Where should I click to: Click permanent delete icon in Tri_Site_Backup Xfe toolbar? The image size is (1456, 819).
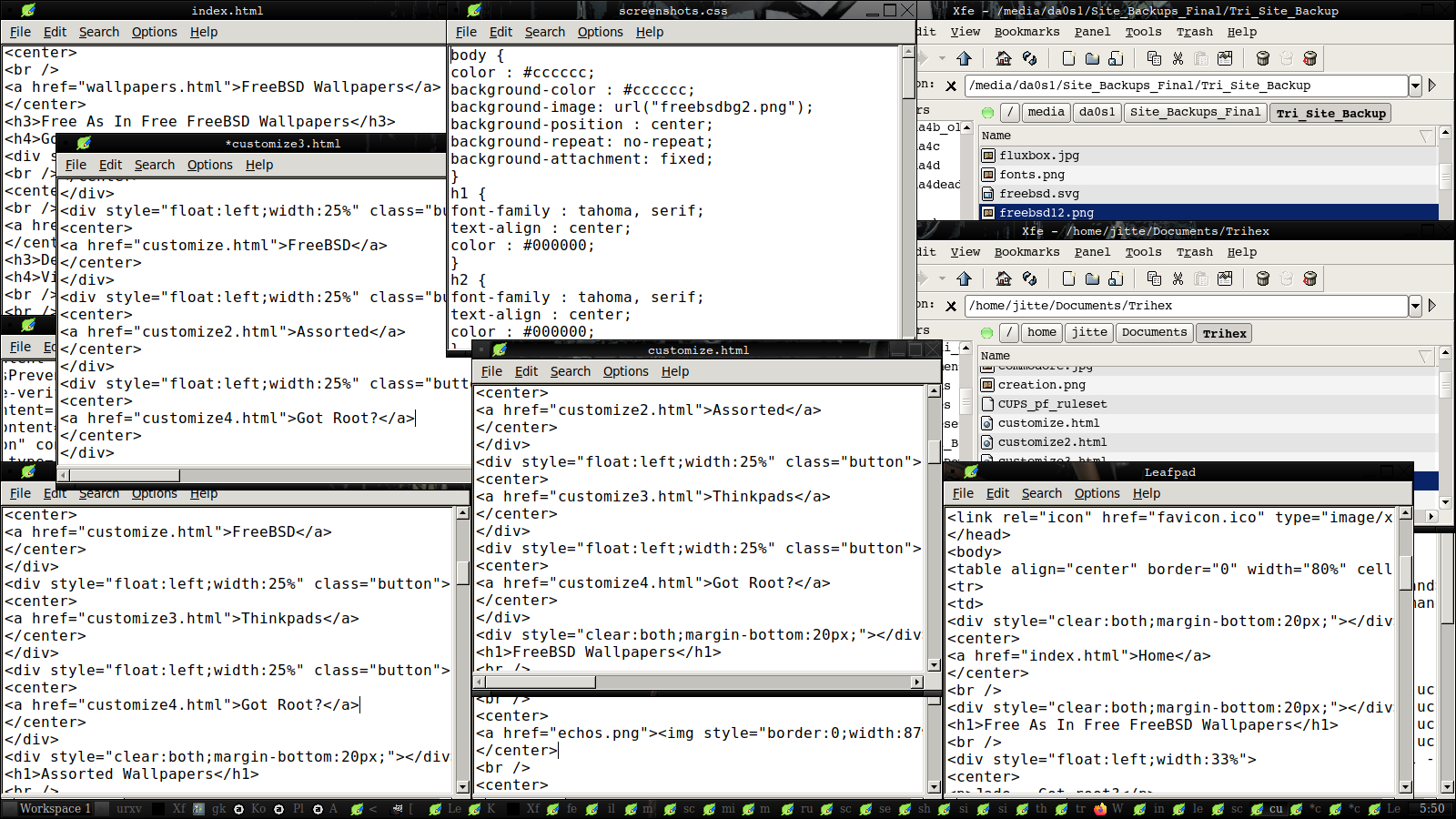(1310, 58)
